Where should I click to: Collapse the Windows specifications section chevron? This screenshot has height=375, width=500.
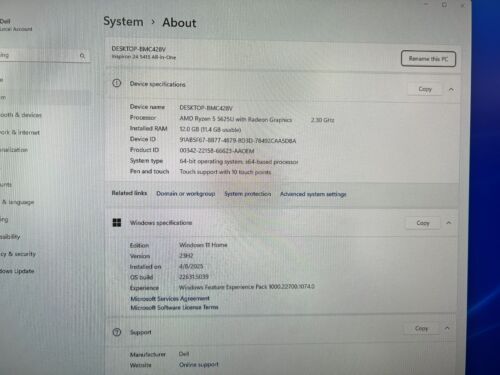coord(449,223)
